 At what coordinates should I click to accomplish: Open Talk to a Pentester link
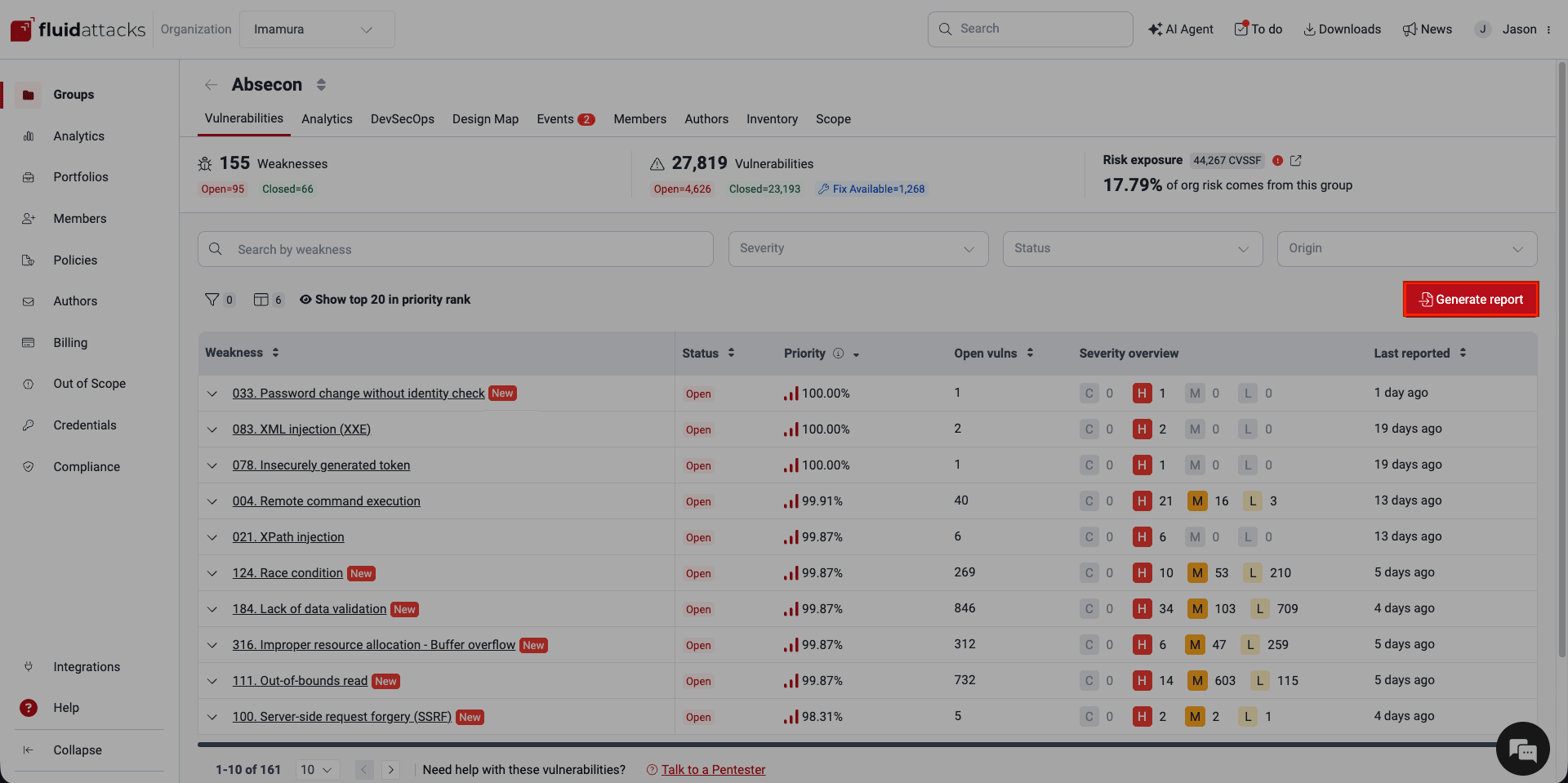pos(713,769)
